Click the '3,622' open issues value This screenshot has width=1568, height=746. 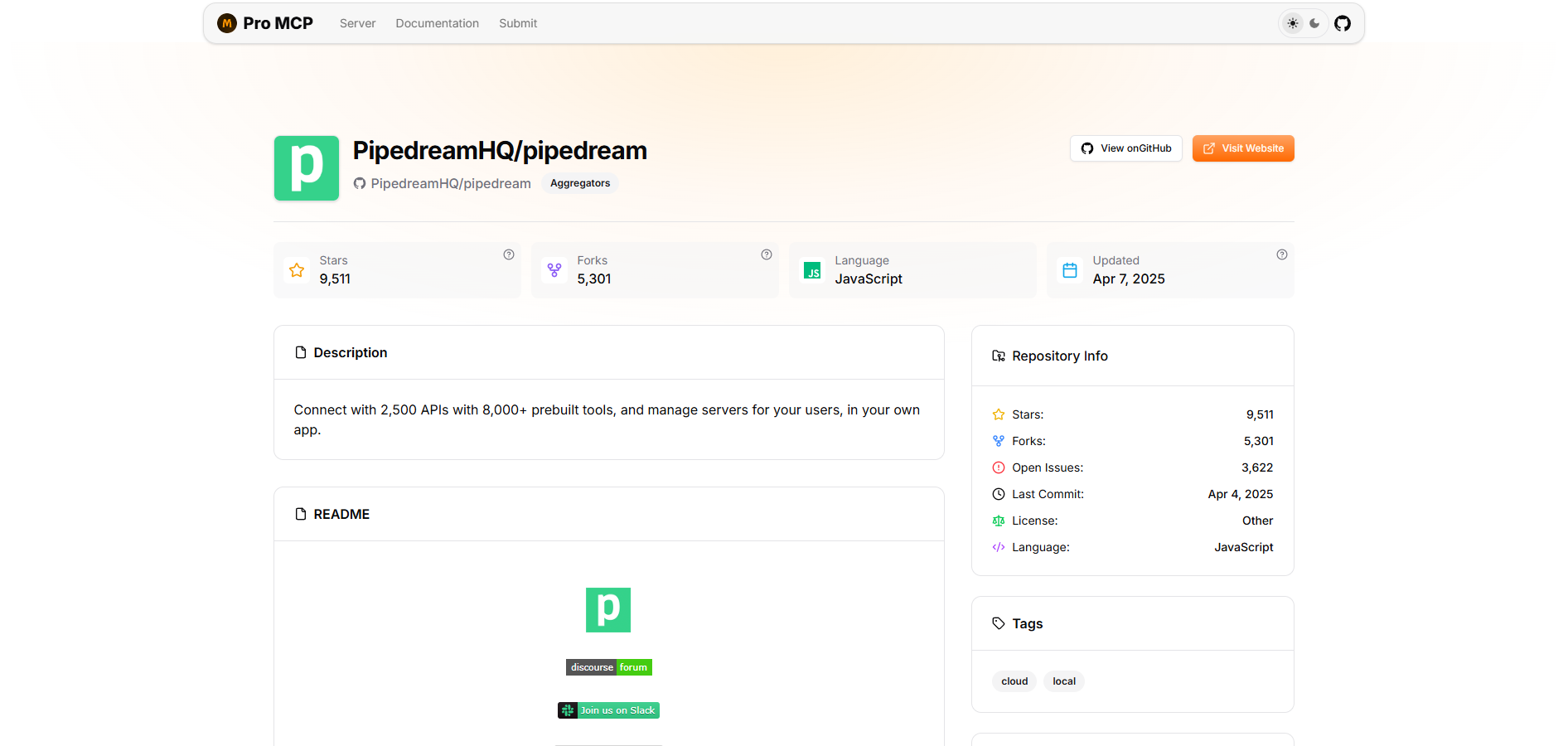[1257, 467]
